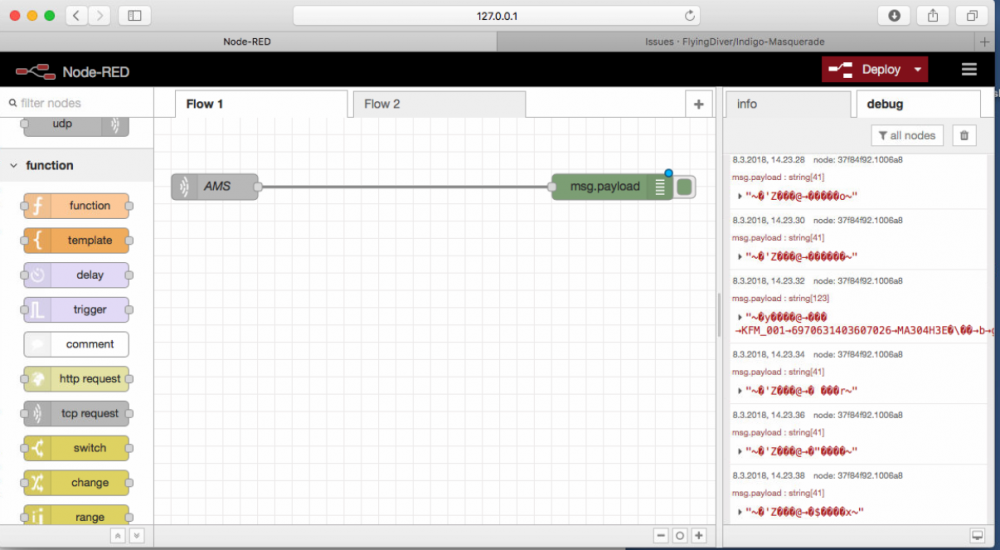Collapse the function palette category
This screenshot has height=550, width=1000.
(15, 166)
